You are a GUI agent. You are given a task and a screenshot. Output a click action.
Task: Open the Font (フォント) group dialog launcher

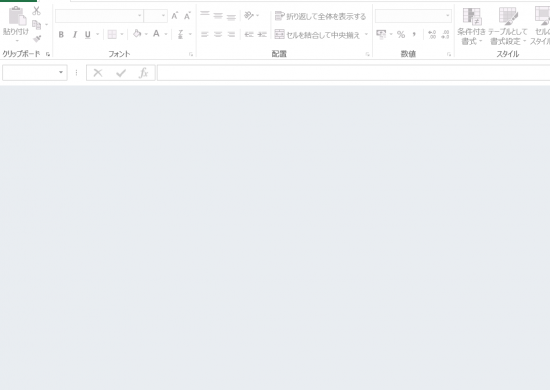[191, 54]
